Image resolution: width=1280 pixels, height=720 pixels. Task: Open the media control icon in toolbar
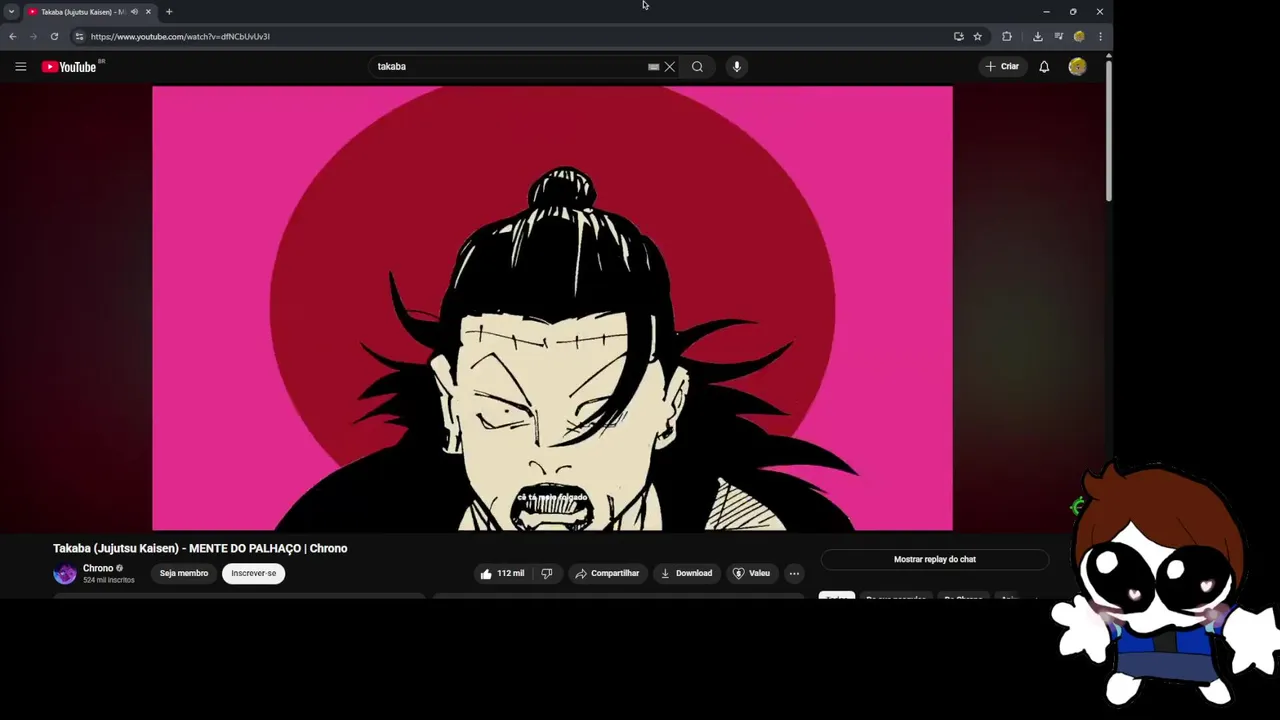tap(1058, 37)
